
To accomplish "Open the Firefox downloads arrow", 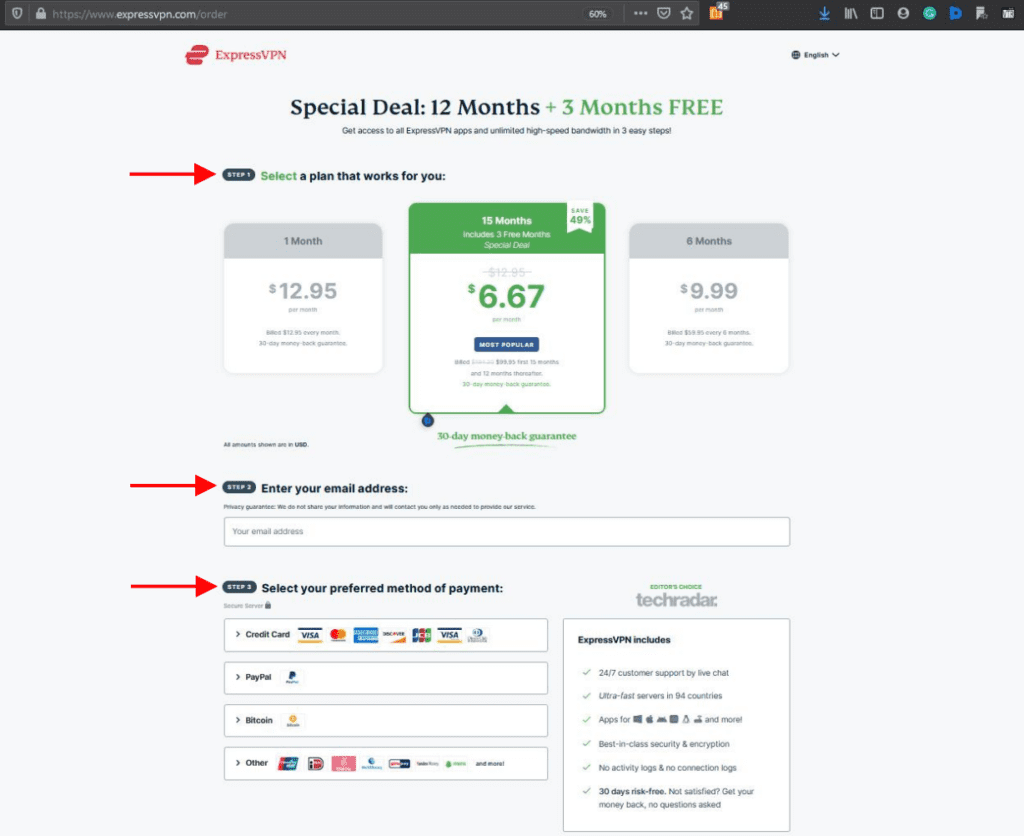I will pos(824,13).
